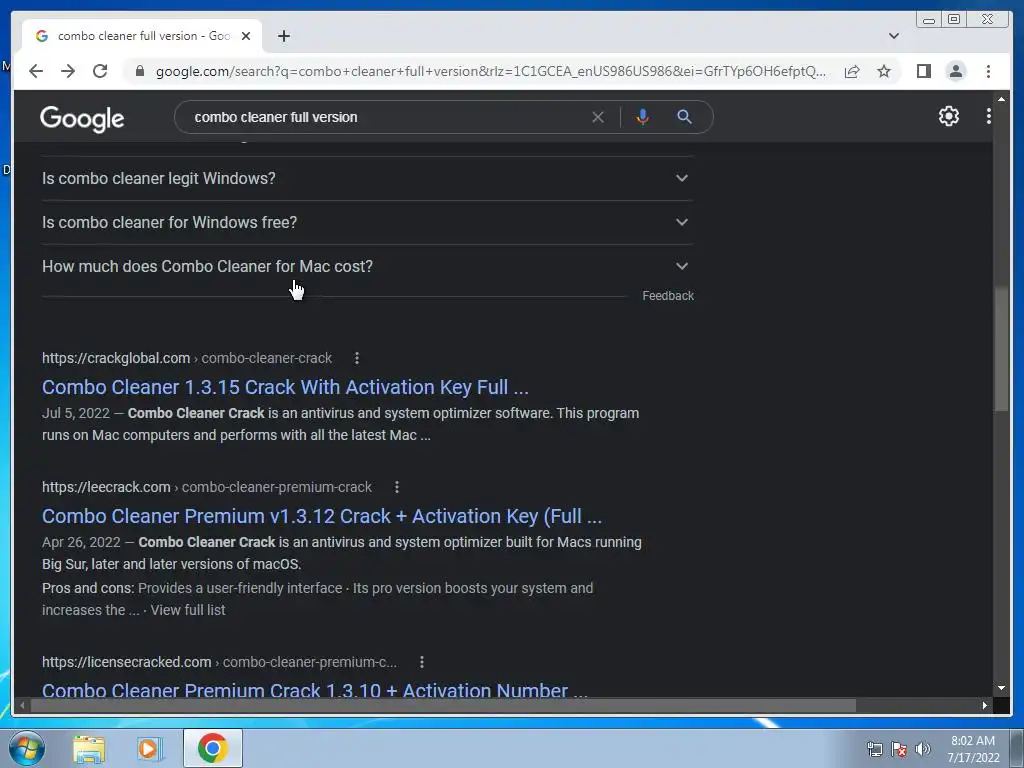
Task: View site info via padlock icon
Action: [139, 71]
